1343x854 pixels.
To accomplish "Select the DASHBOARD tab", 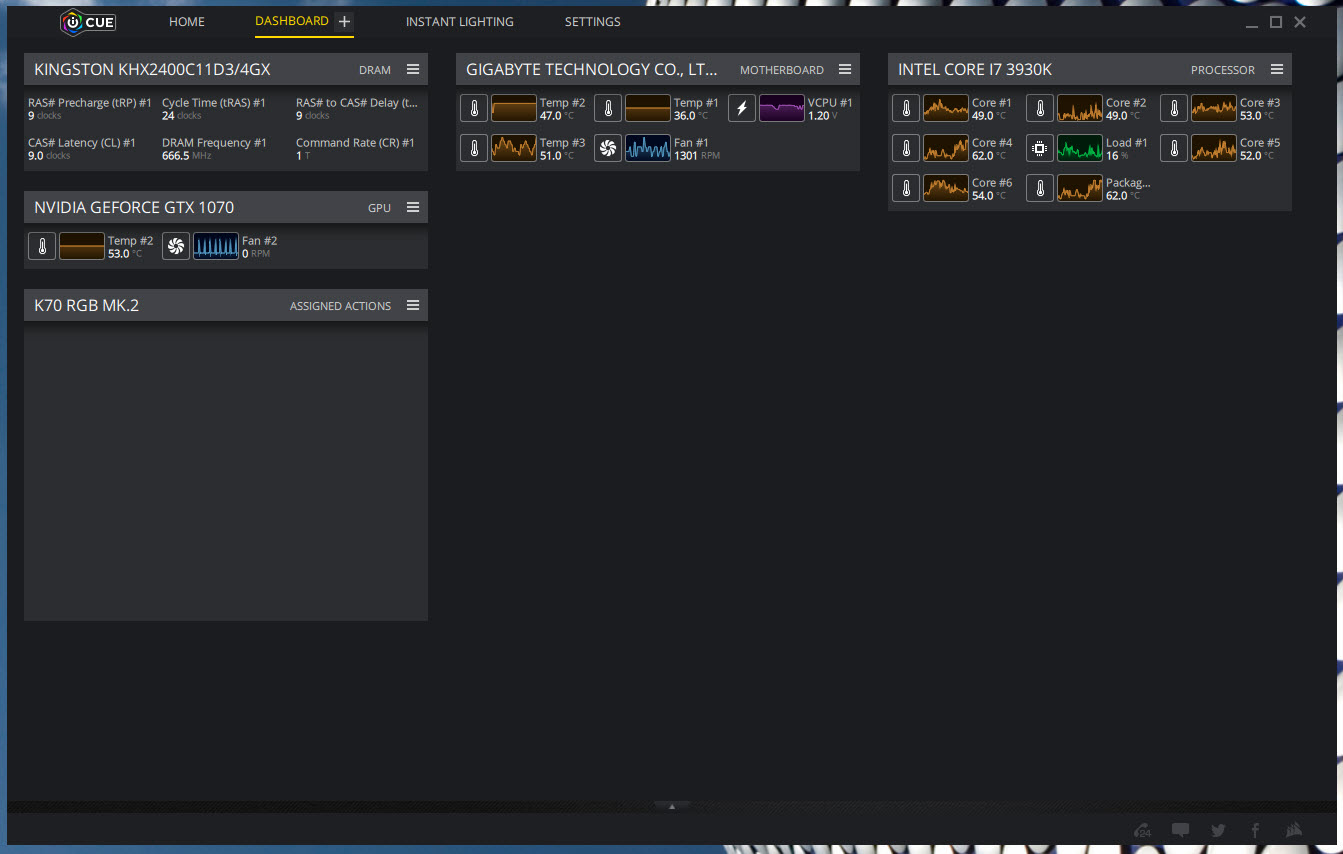I will click(292, 21).
